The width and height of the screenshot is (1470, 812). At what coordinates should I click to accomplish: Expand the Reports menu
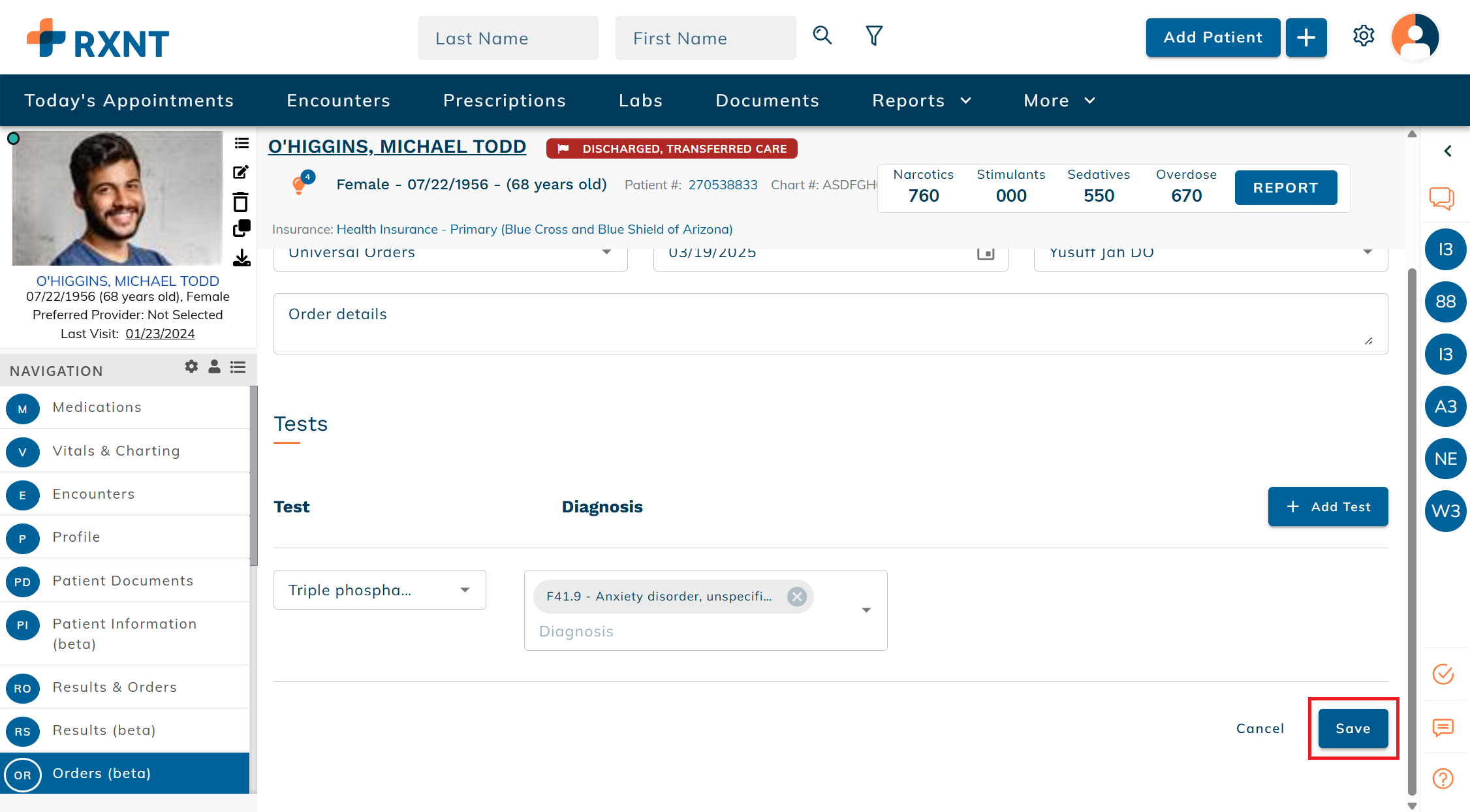pos(922,101)
